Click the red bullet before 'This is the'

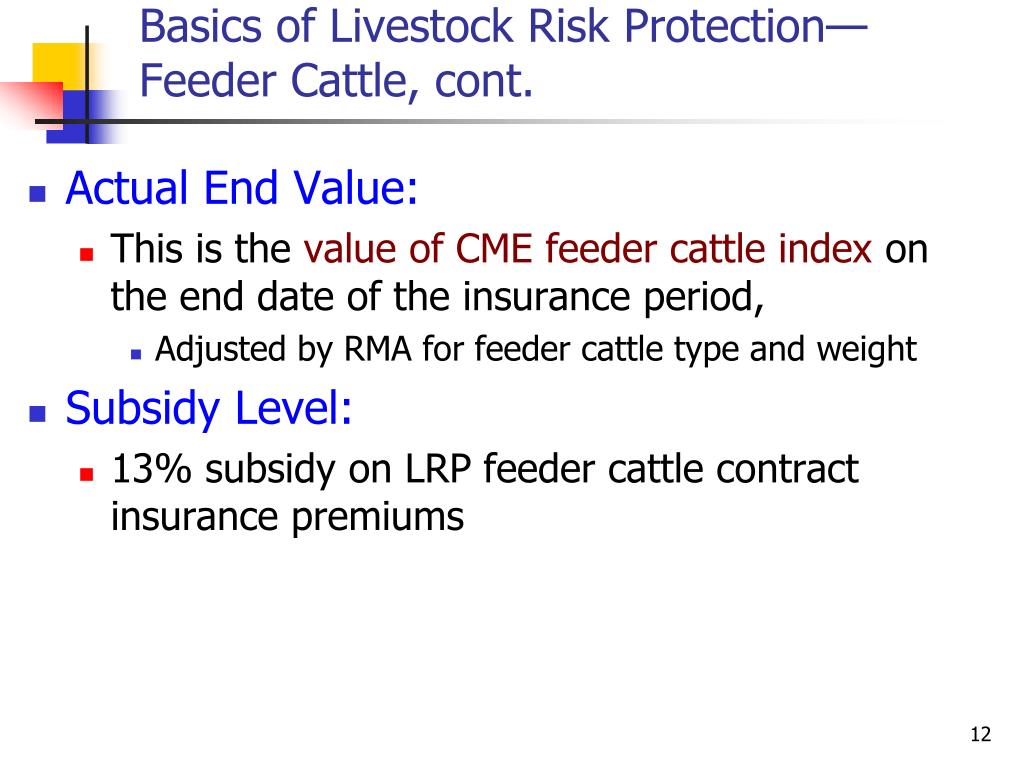pyautogui.click(x=87, y=254)
